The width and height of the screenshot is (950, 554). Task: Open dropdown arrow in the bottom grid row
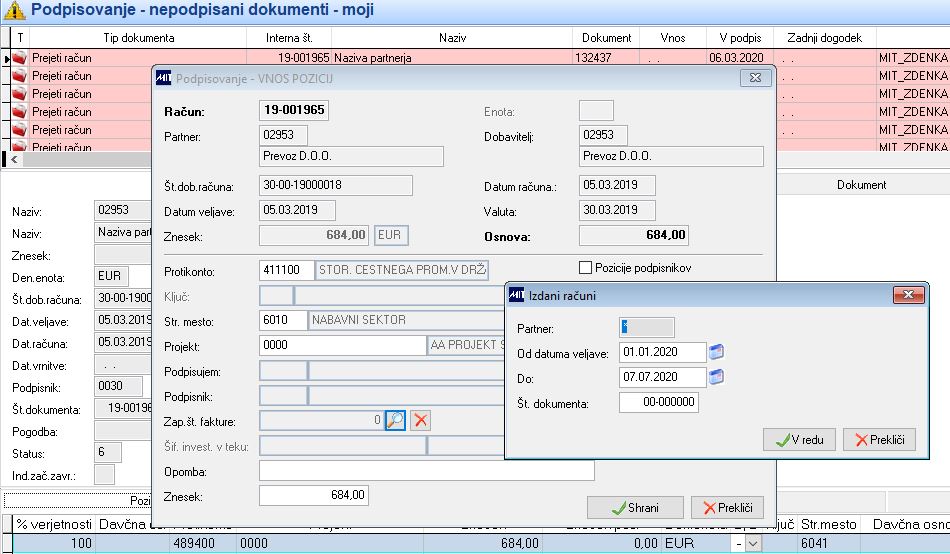752,544
